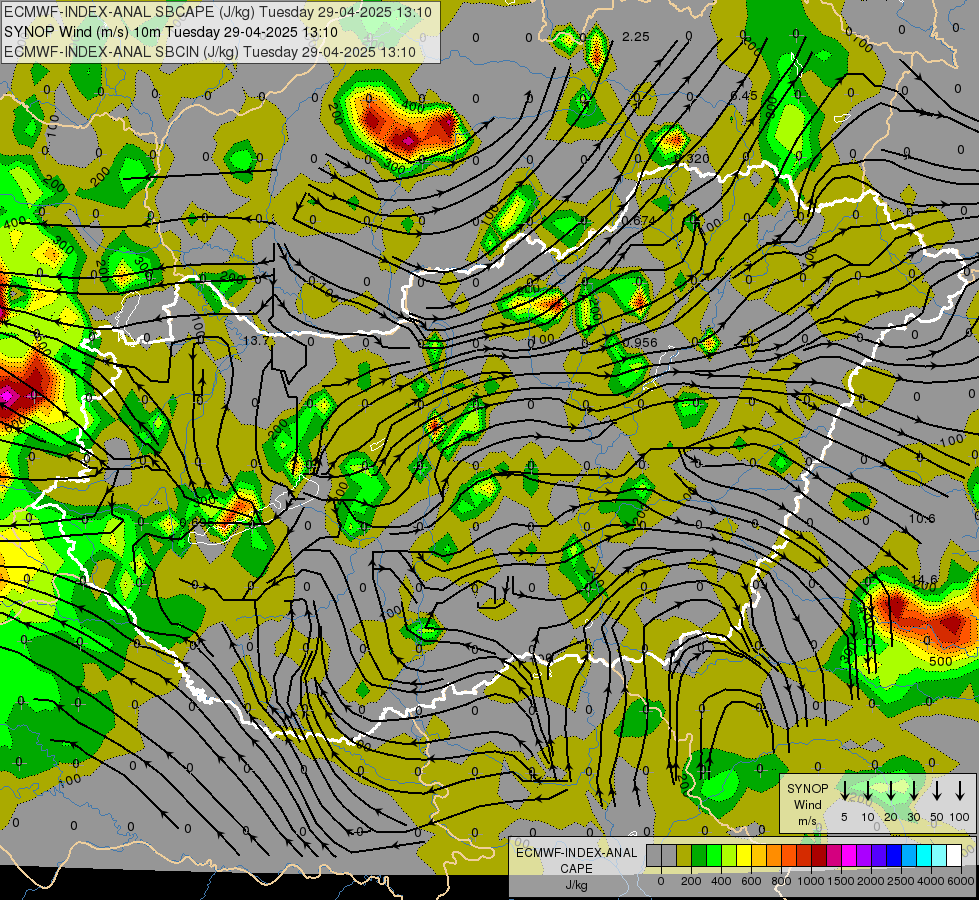The image size is (979, 900).
Task: Click the 2500 value on the CAPE scale
Action: (x=901, y=881)
